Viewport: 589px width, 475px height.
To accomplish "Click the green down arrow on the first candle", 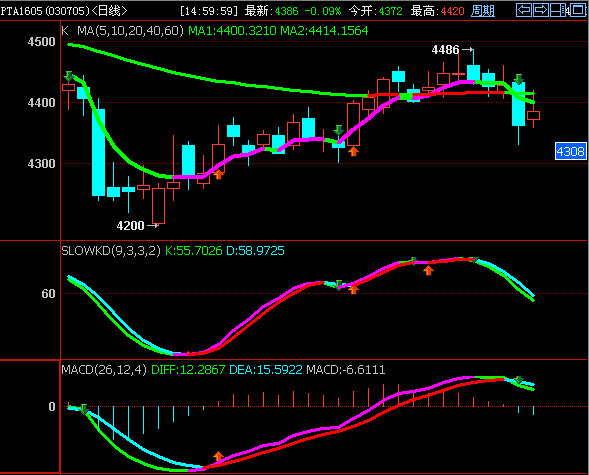I will [68, 76].
